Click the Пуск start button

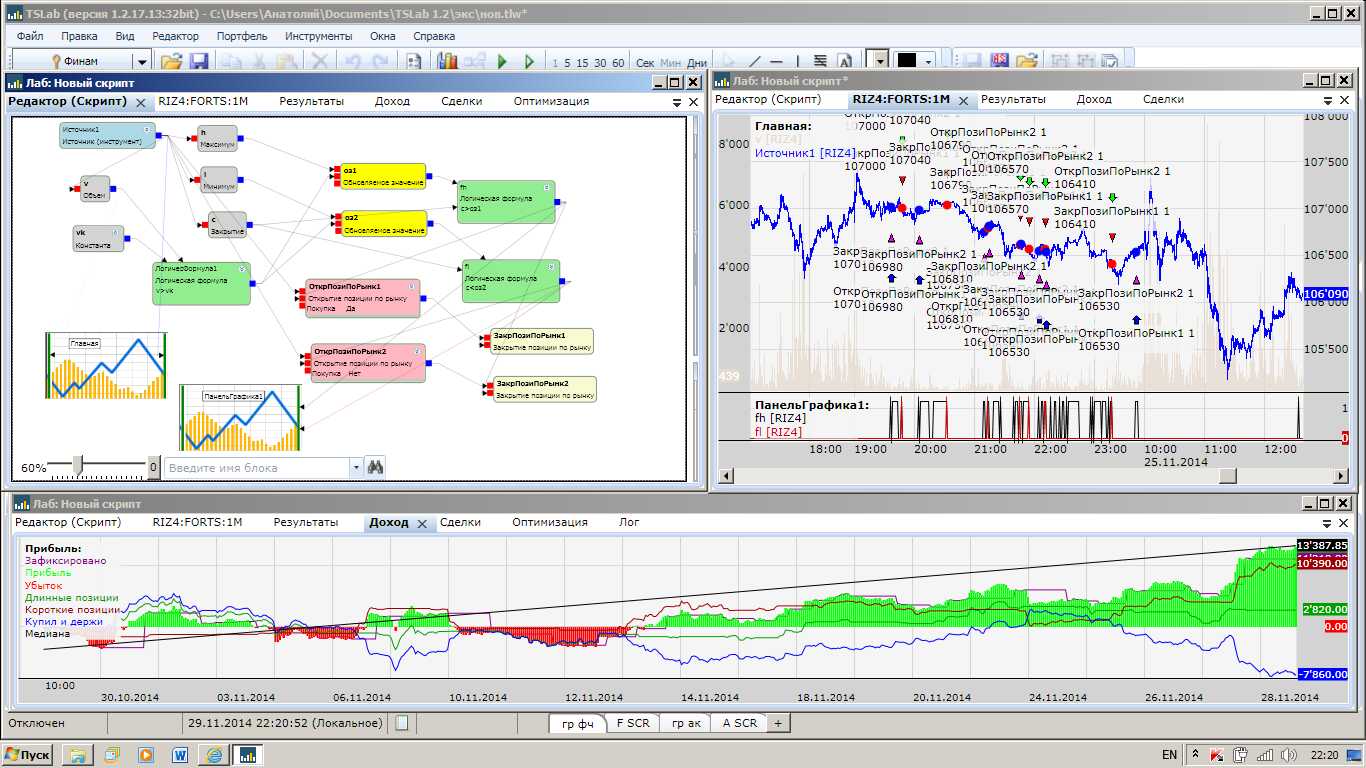(28, 754)
